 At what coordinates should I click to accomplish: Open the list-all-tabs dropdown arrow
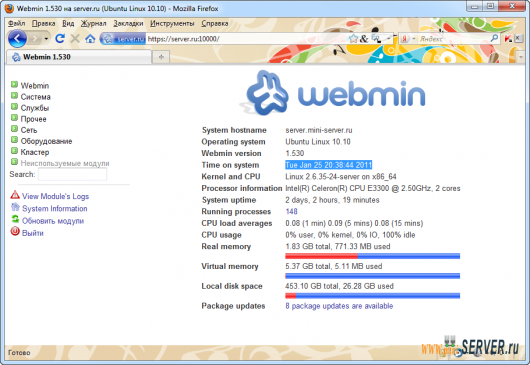(x=521, y=57)
